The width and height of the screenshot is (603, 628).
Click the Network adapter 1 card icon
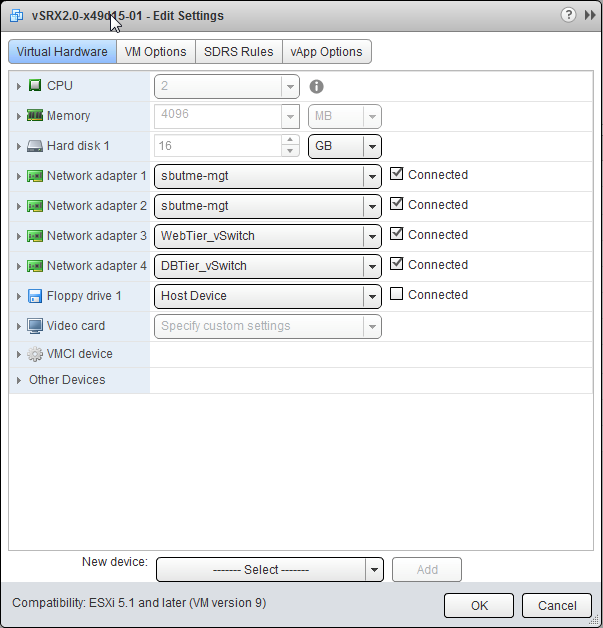35,176
